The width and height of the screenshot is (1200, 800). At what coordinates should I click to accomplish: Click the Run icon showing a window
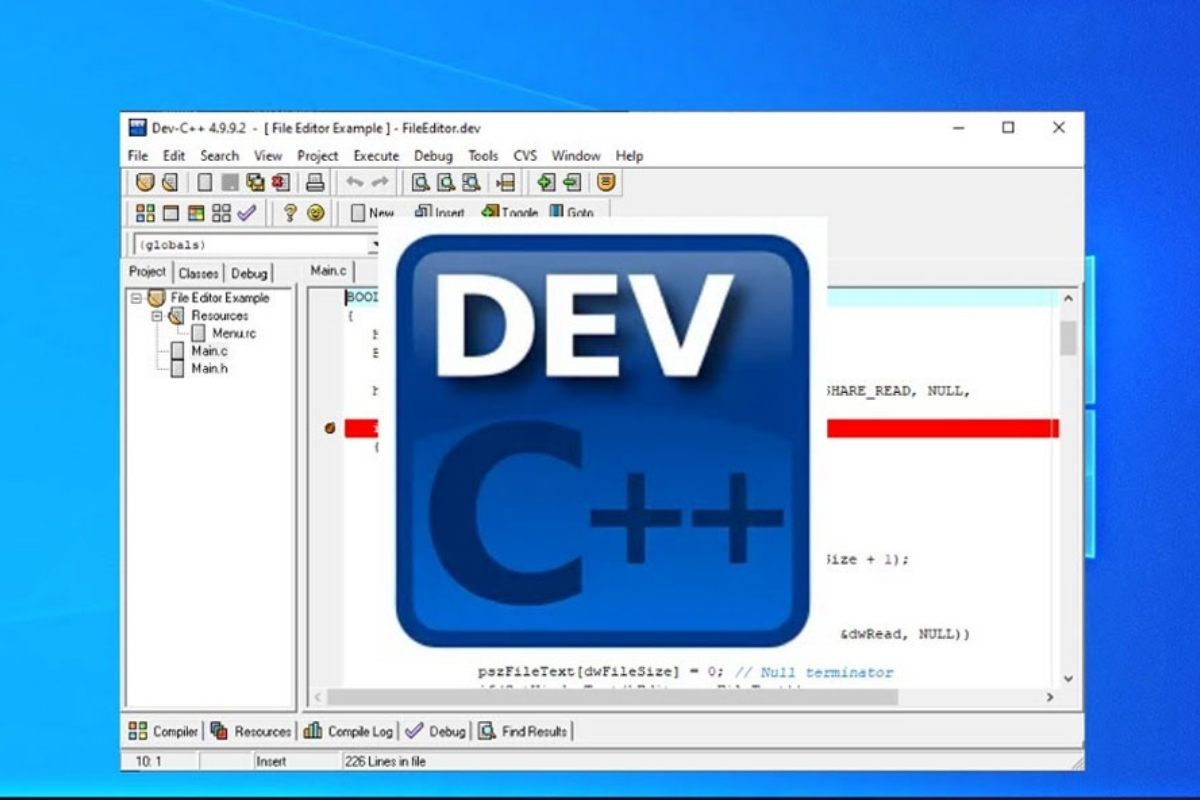tap(170, 212)
